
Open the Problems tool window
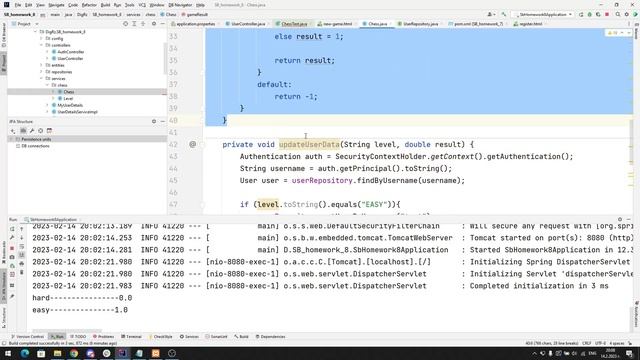[104, 337]
